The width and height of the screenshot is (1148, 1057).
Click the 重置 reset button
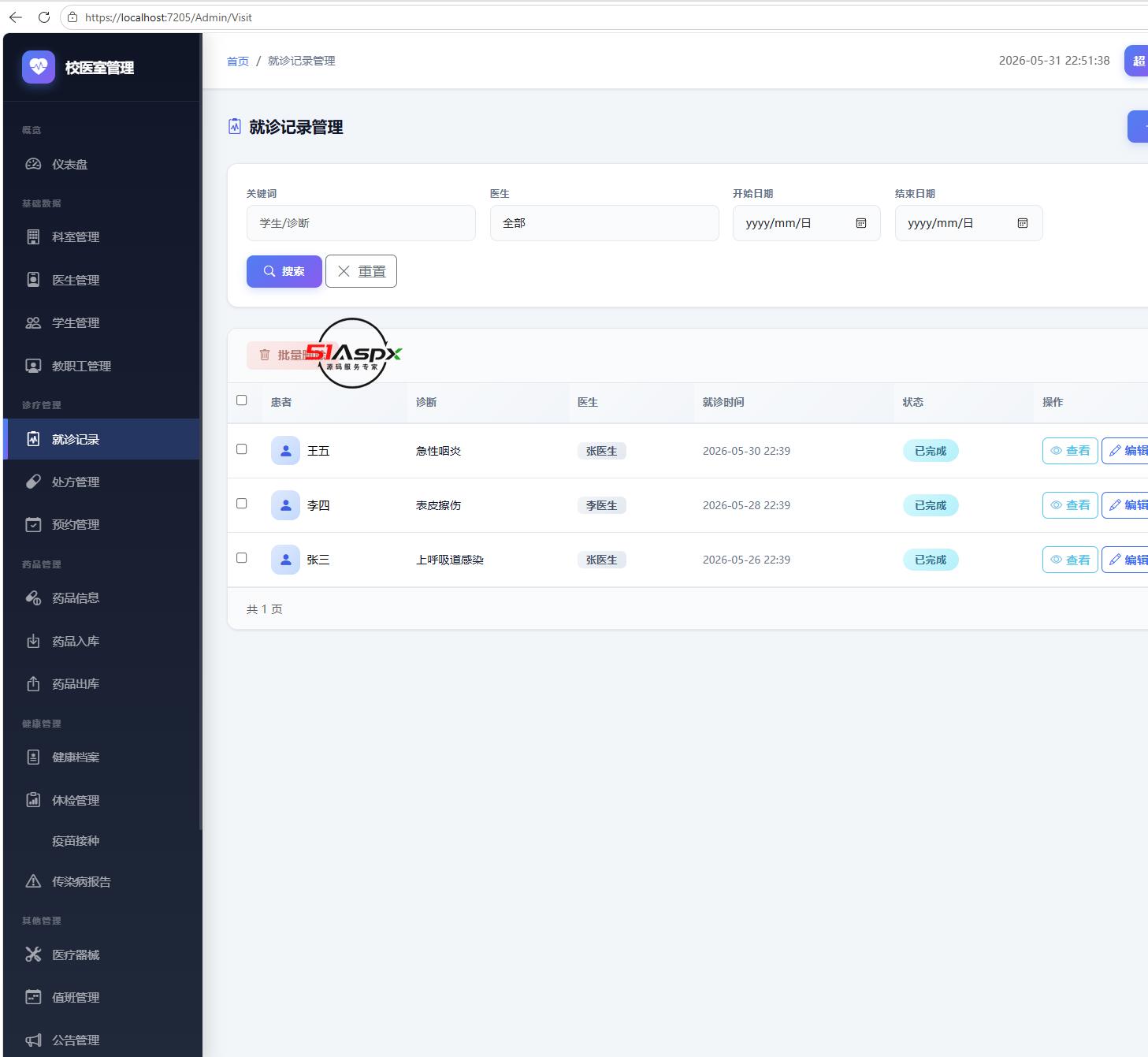pyautogui.click(x=361, y=271)
